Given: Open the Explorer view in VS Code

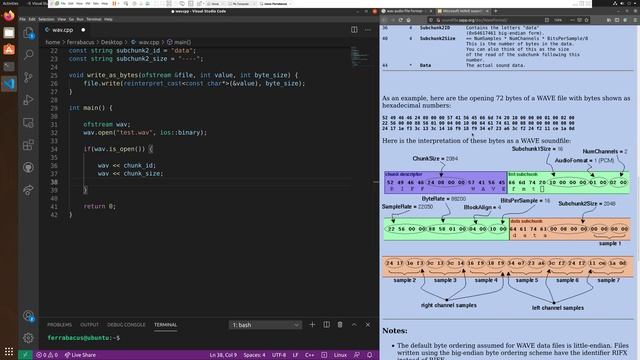Looking at the screenshot, I should pos(28,33).
